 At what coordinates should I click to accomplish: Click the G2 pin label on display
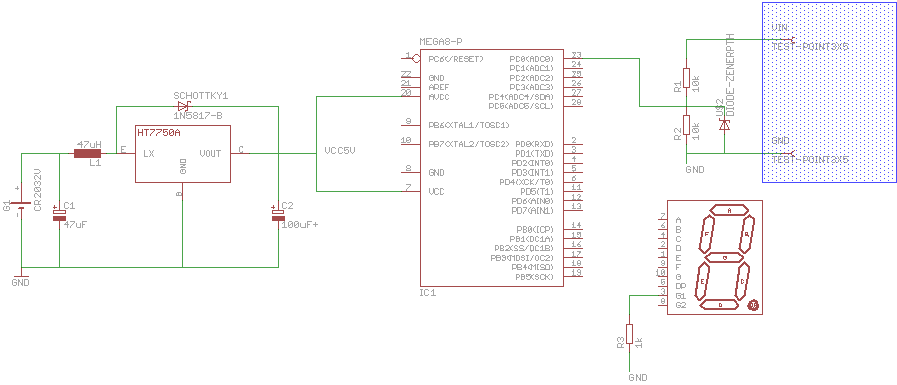point(681,305)
